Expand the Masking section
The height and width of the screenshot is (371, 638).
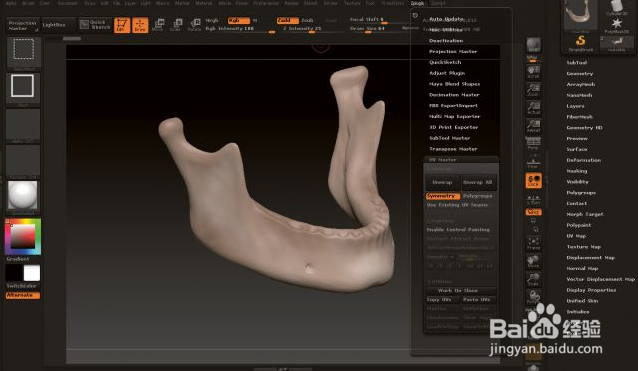pyautogui.click(x=577, y=171)
